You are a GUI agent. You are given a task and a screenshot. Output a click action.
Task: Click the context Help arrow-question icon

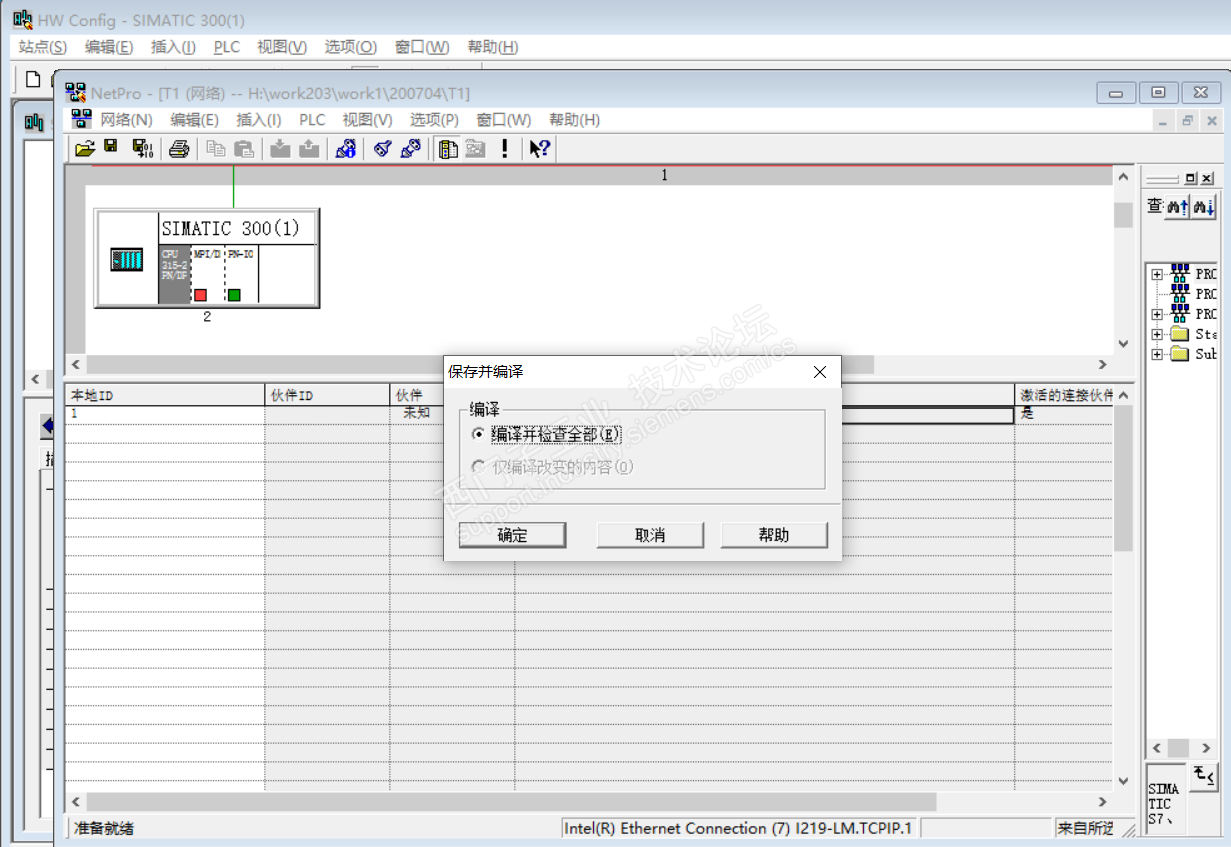coord(540,149)
